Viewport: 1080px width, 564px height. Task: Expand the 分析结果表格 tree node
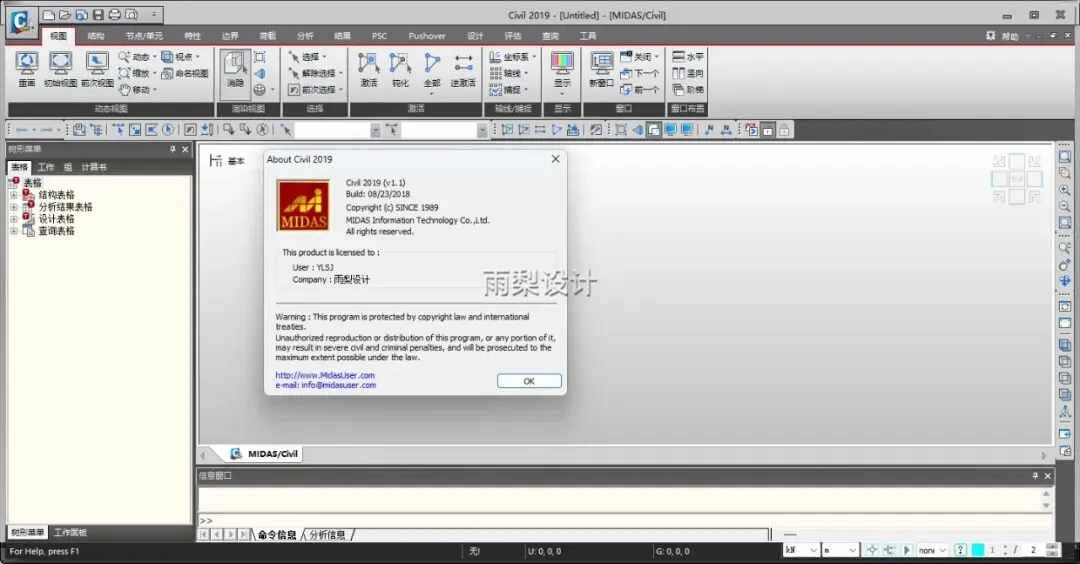tap(13, 207)
